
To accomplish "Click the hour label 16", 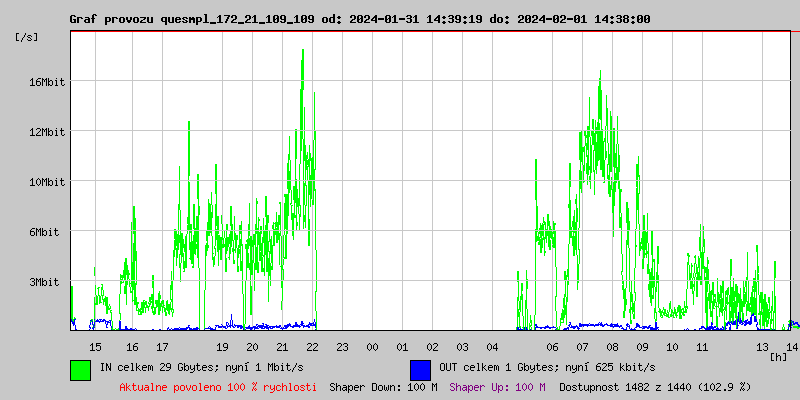I will click(132, 347).
